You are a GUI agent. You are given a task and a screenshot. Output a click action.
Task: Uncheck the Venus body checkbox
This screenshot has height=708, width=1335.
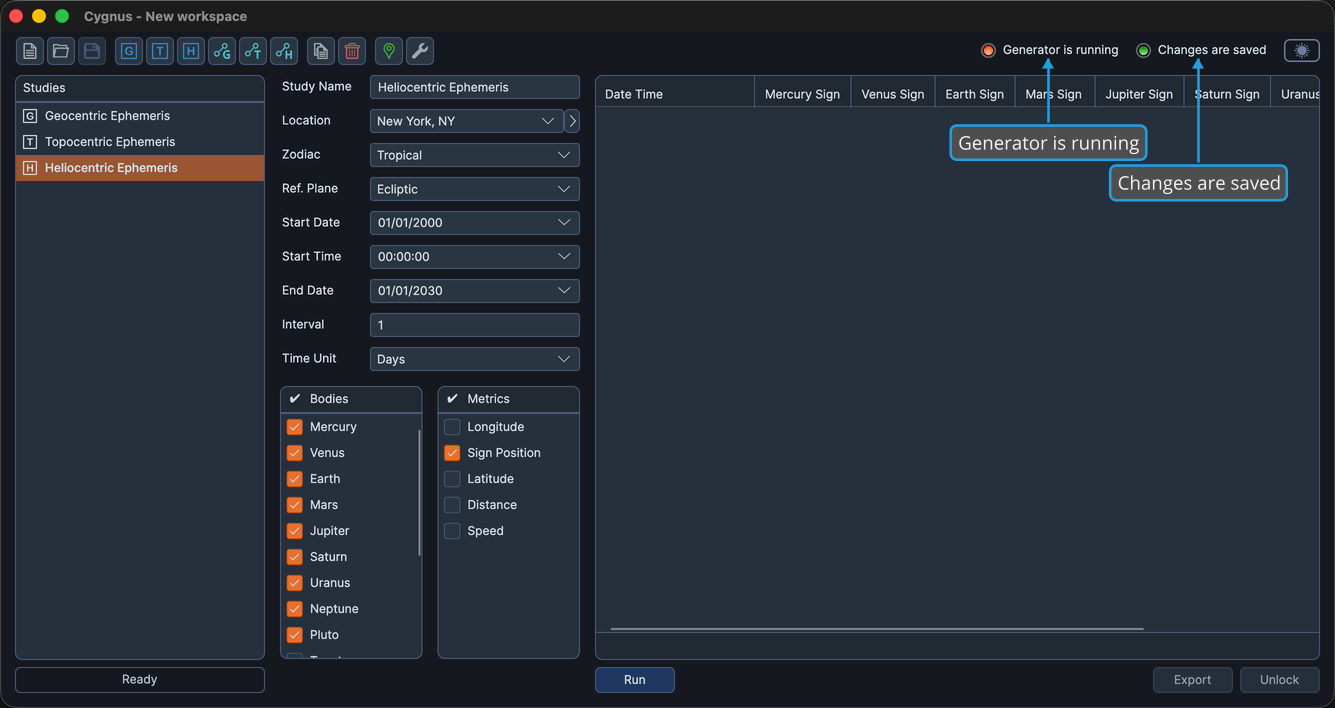point(295,453)
